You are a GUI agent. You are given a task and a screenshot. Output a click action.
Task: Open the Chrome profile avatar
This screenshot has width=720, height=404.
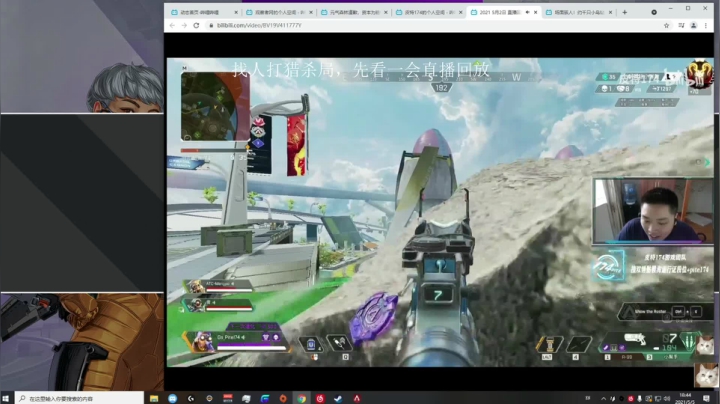point(694,26)
